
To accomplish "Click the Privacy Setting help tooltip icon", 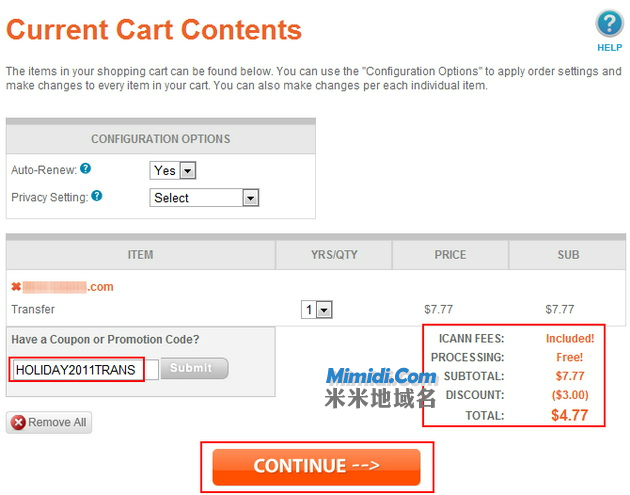I will tap(97, 196).
